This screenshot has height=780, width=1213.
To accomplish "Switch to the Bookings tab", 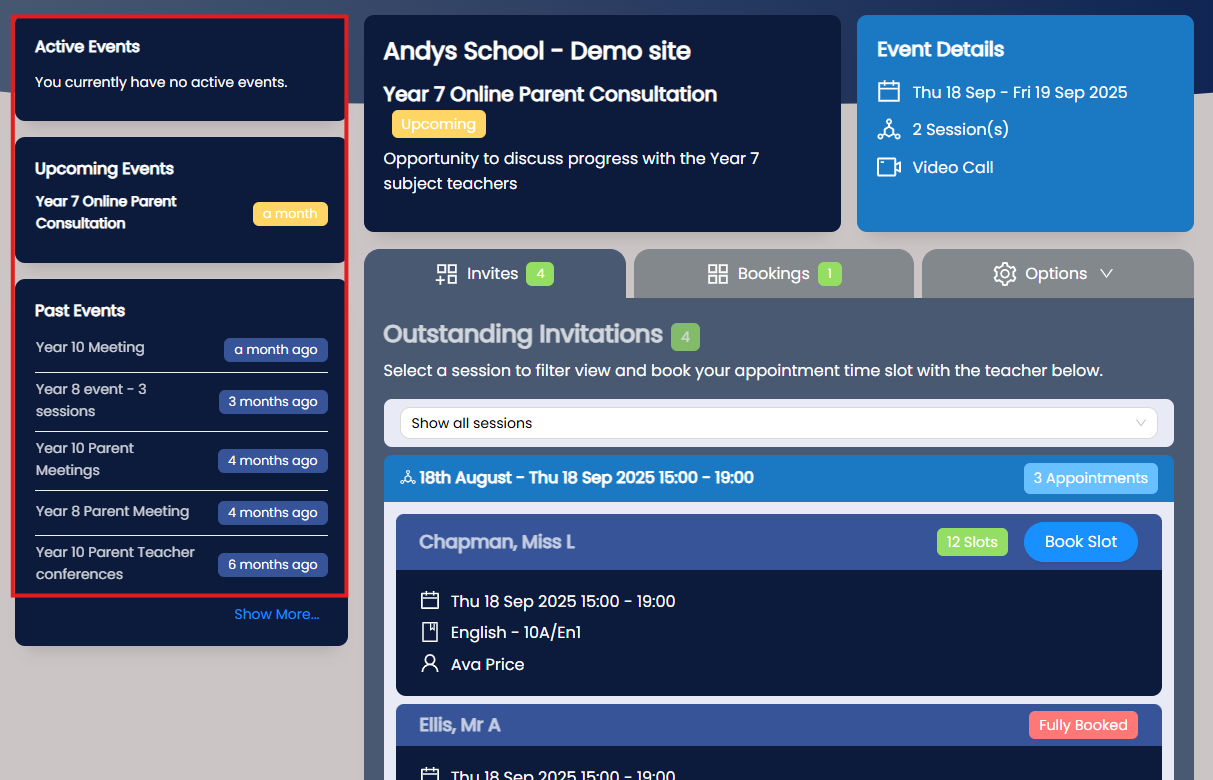I will pyautogui.click(x=774, y=273).
